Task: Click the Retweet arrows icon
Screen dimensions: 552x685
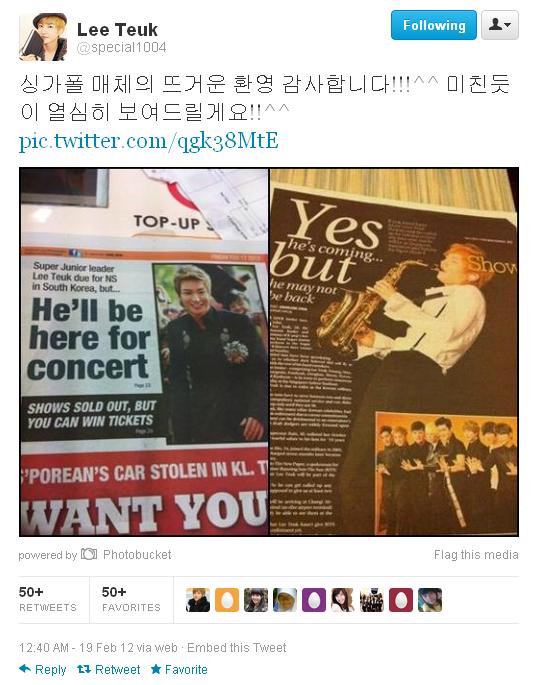Action: point(84,669)
